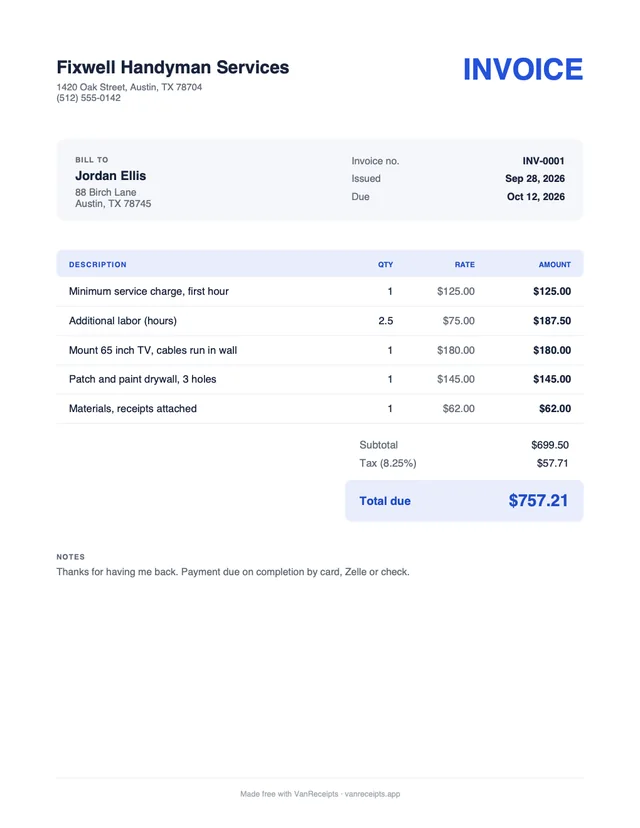The image size is (640, 828).
Task: Select 'Patch and paint drywall, 3 holes'
Action: point(143,379)
